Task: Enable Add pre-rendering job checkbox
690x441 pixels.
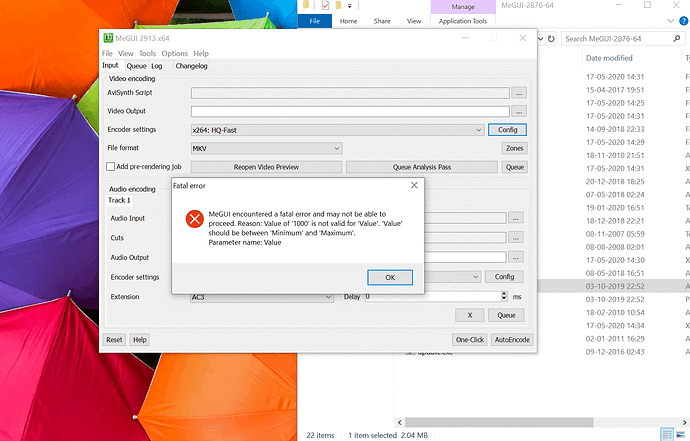Action: point(112,167)
